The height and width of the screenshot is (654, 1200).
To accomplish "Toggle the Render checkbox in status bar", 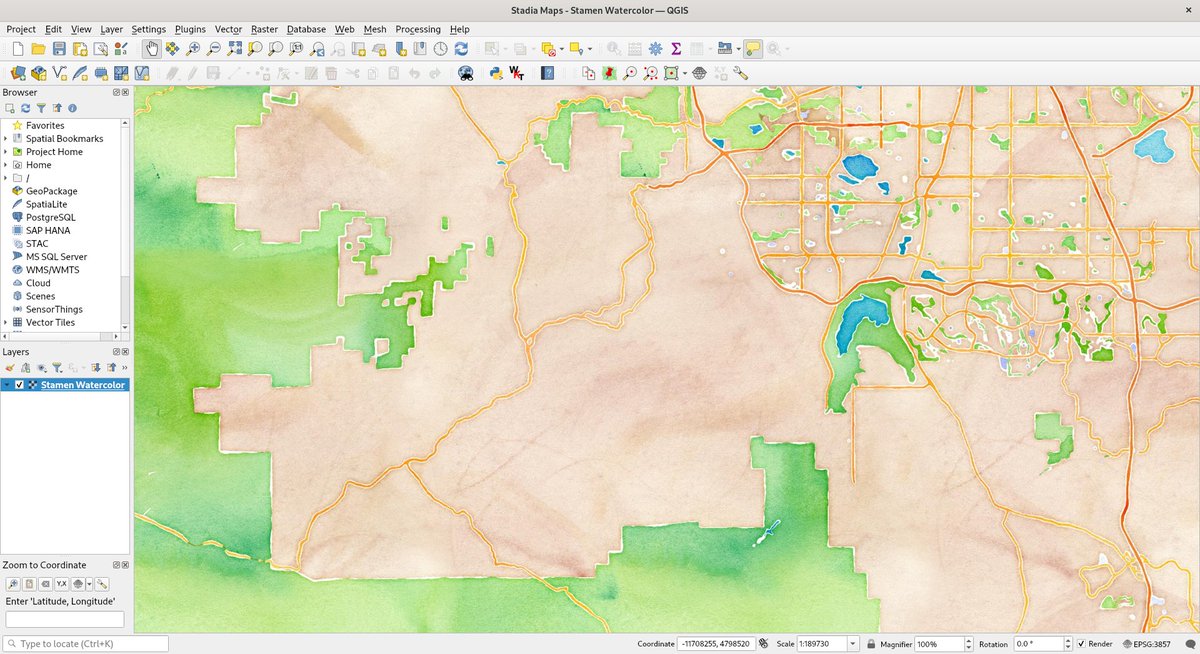I will (x=1081, y=644).
